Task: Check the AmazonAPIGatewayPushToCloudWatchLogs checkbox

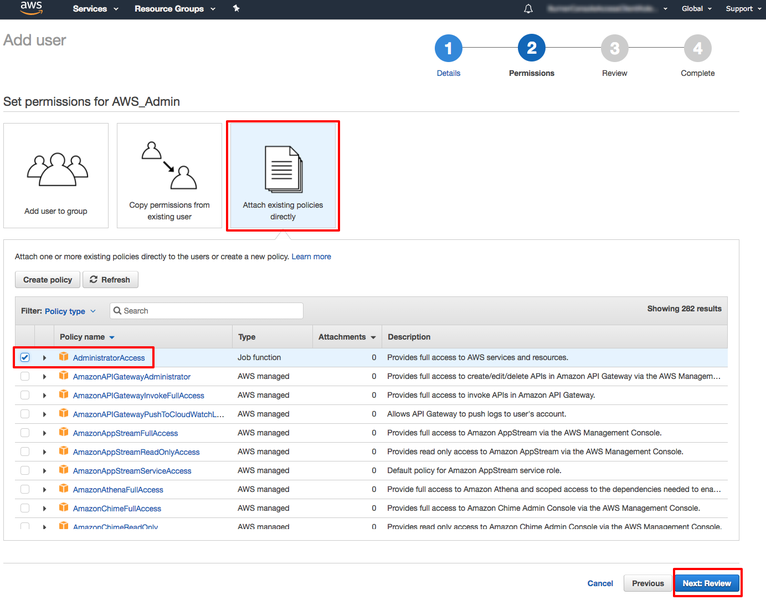Action: 25,414
